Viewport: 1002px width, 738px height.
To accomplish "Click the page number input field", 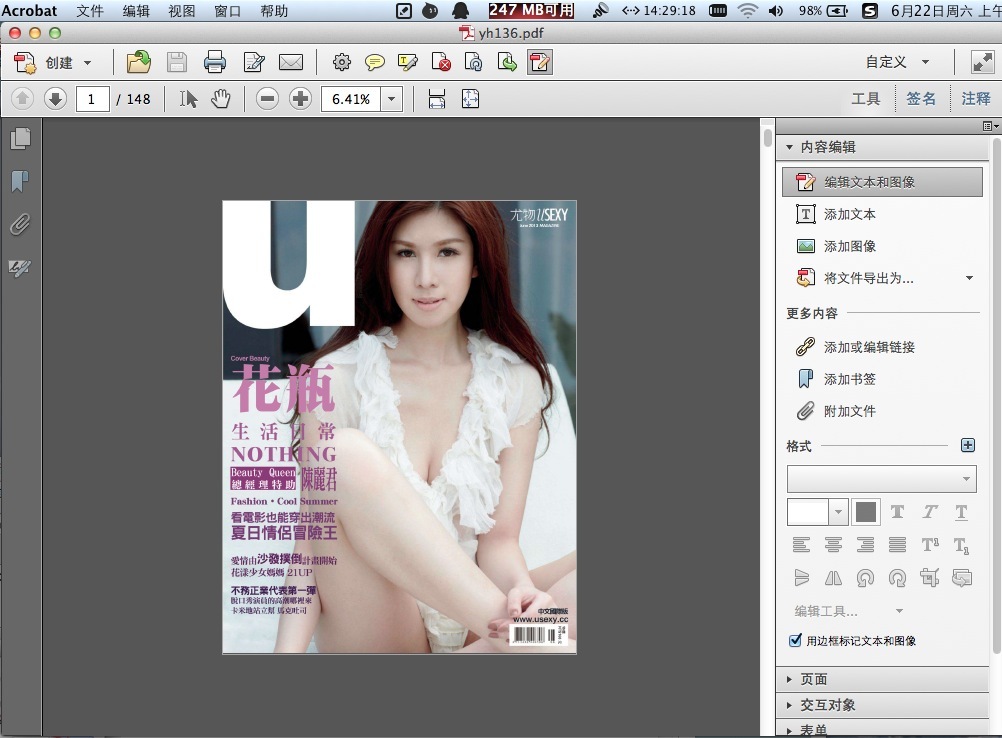I will 92,99.
